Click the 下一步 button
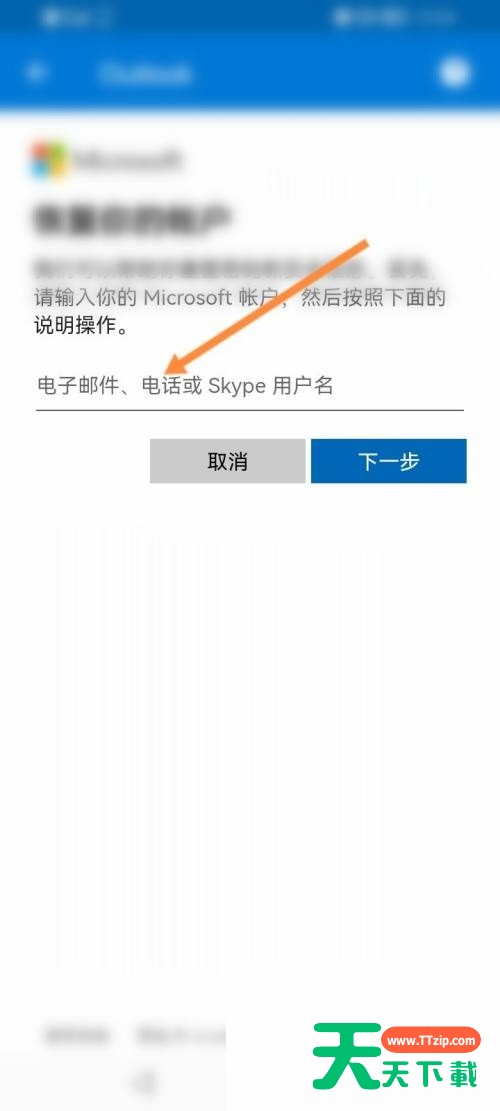 click(x=389, y=461)
